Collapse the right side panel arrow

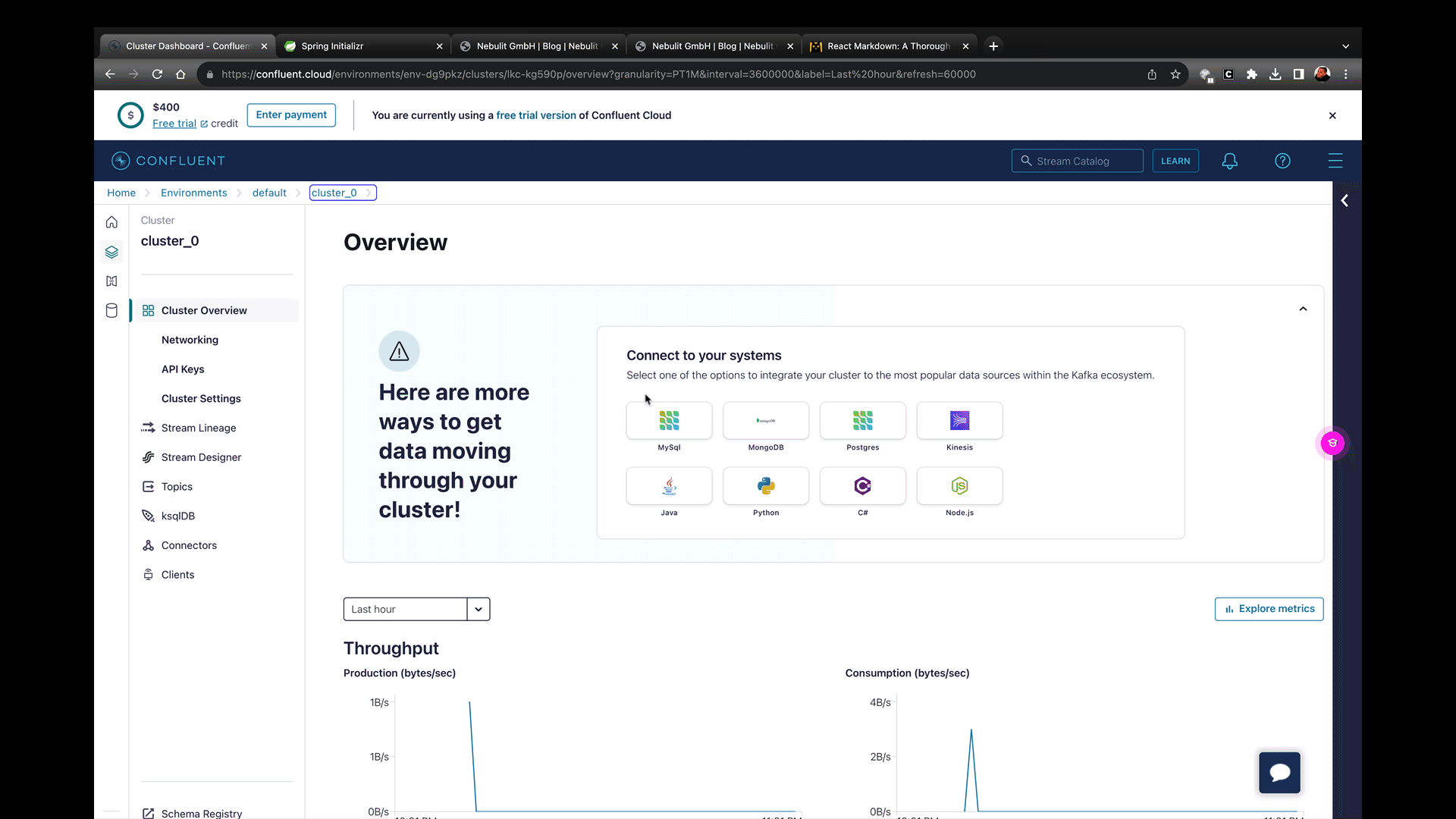1345,201
